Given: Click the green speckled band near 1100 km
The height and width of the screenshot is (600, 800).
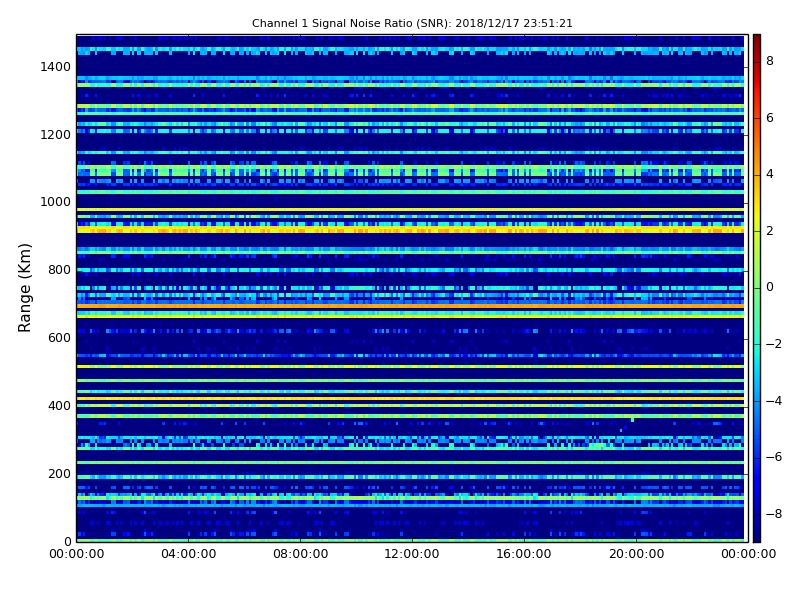Looking at the screenshot, I should point(410,170).
